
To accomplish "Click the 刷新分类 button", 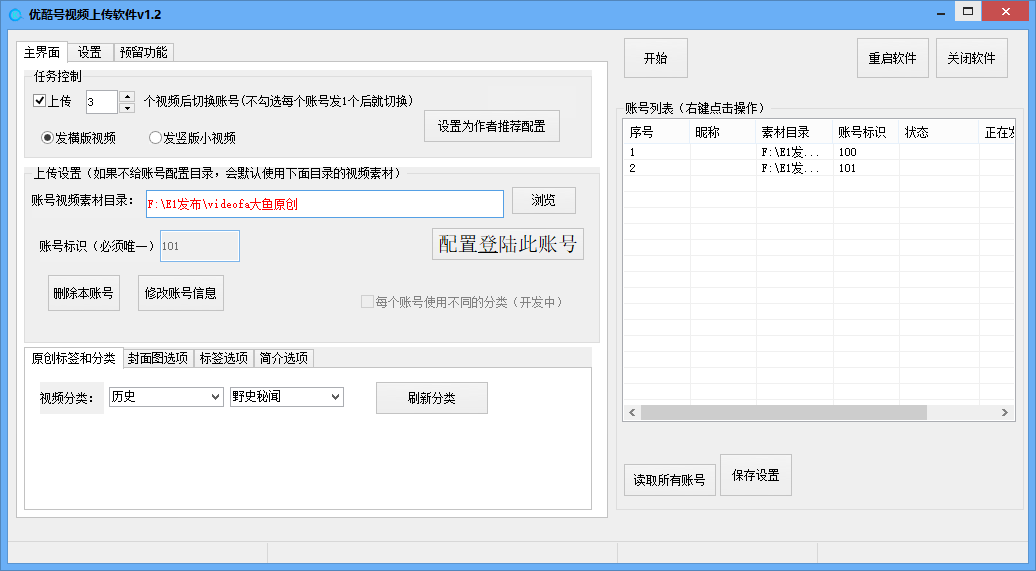I will pos(431,398).
